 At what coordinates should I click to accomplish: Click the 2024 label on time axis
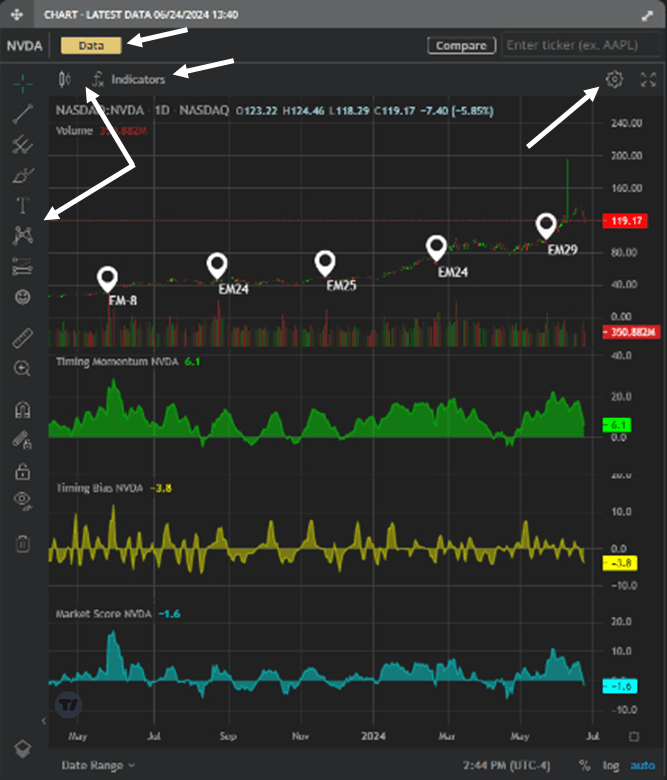[373, 736]
